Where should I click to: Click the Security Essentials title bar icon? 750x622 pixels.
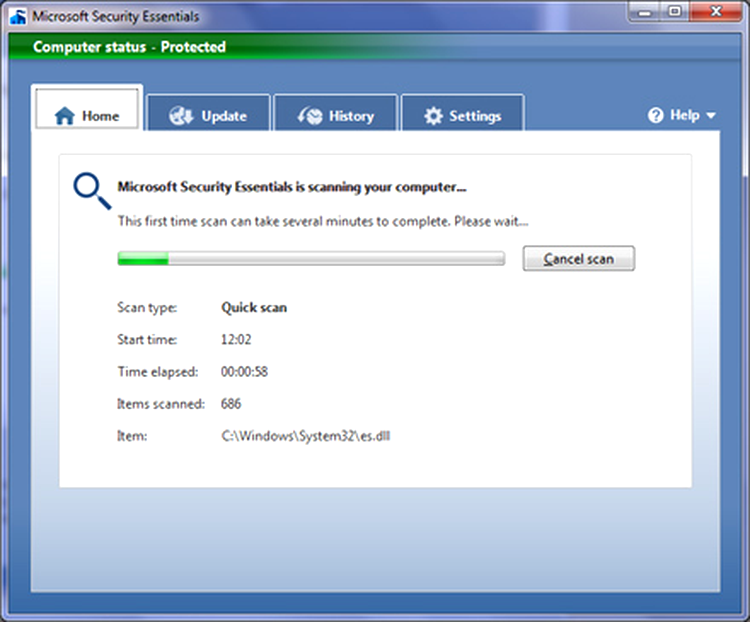pos(18,17)
